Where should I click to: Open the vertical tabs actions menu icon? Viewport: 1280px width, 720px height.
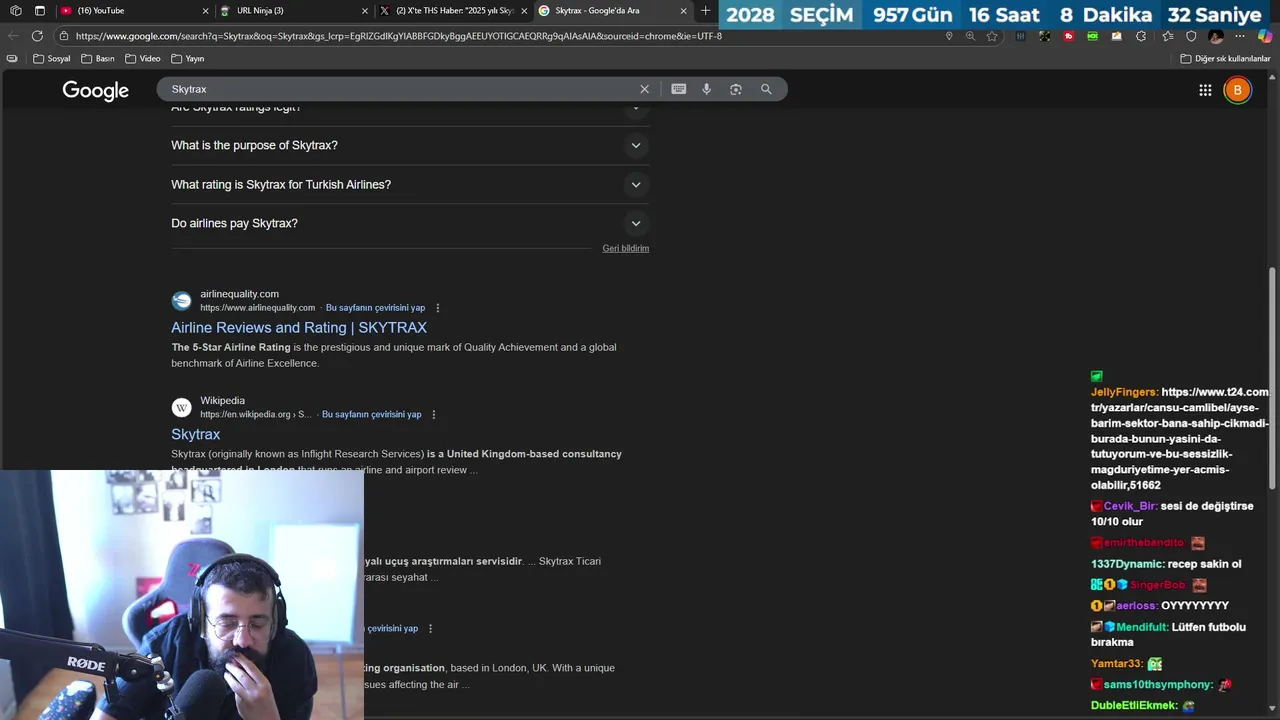[x=40, y=11]
